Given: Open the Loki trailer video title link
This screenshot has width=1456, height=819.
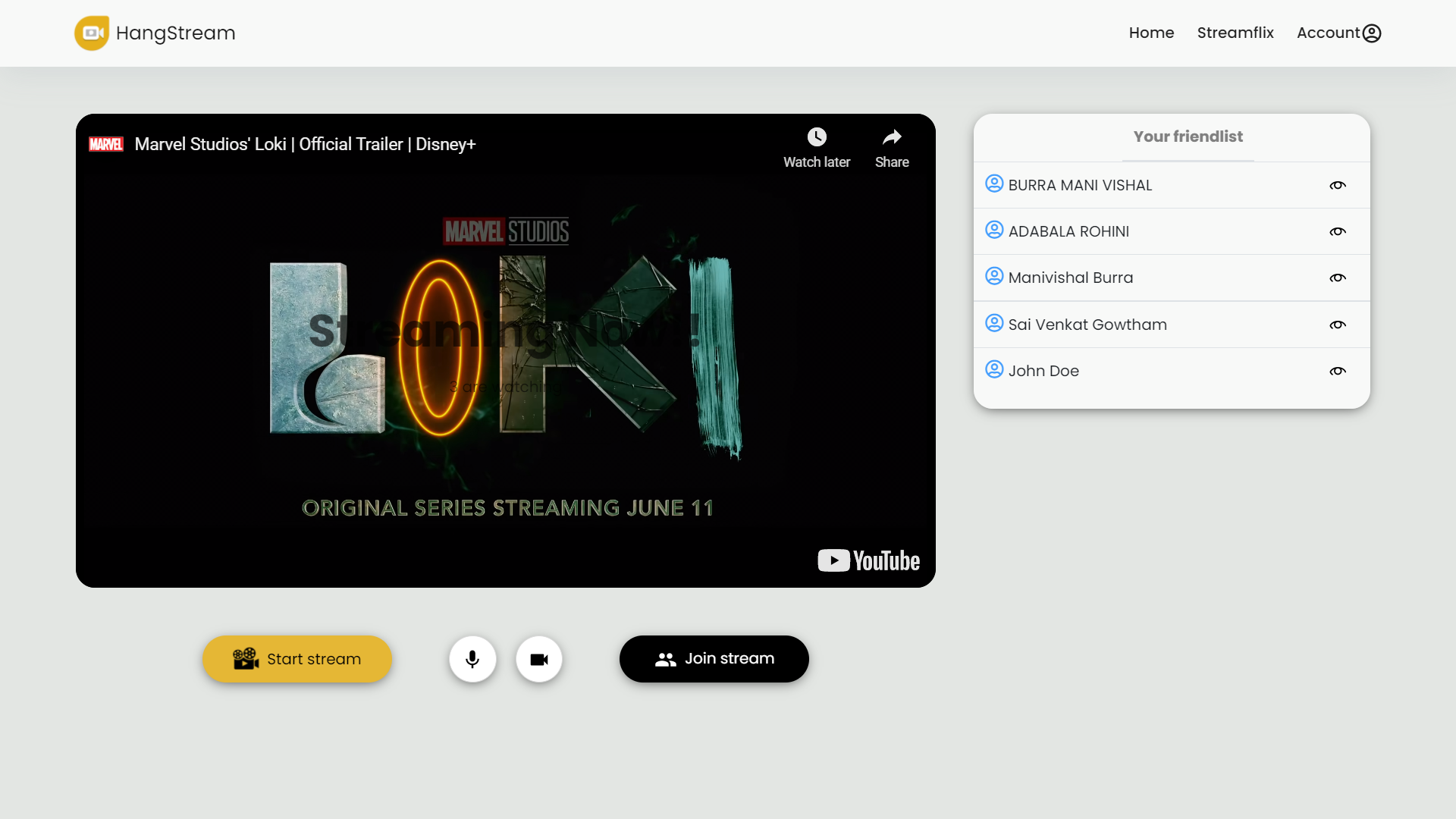Looking at the screenshot, I should (x=305, y=144).
